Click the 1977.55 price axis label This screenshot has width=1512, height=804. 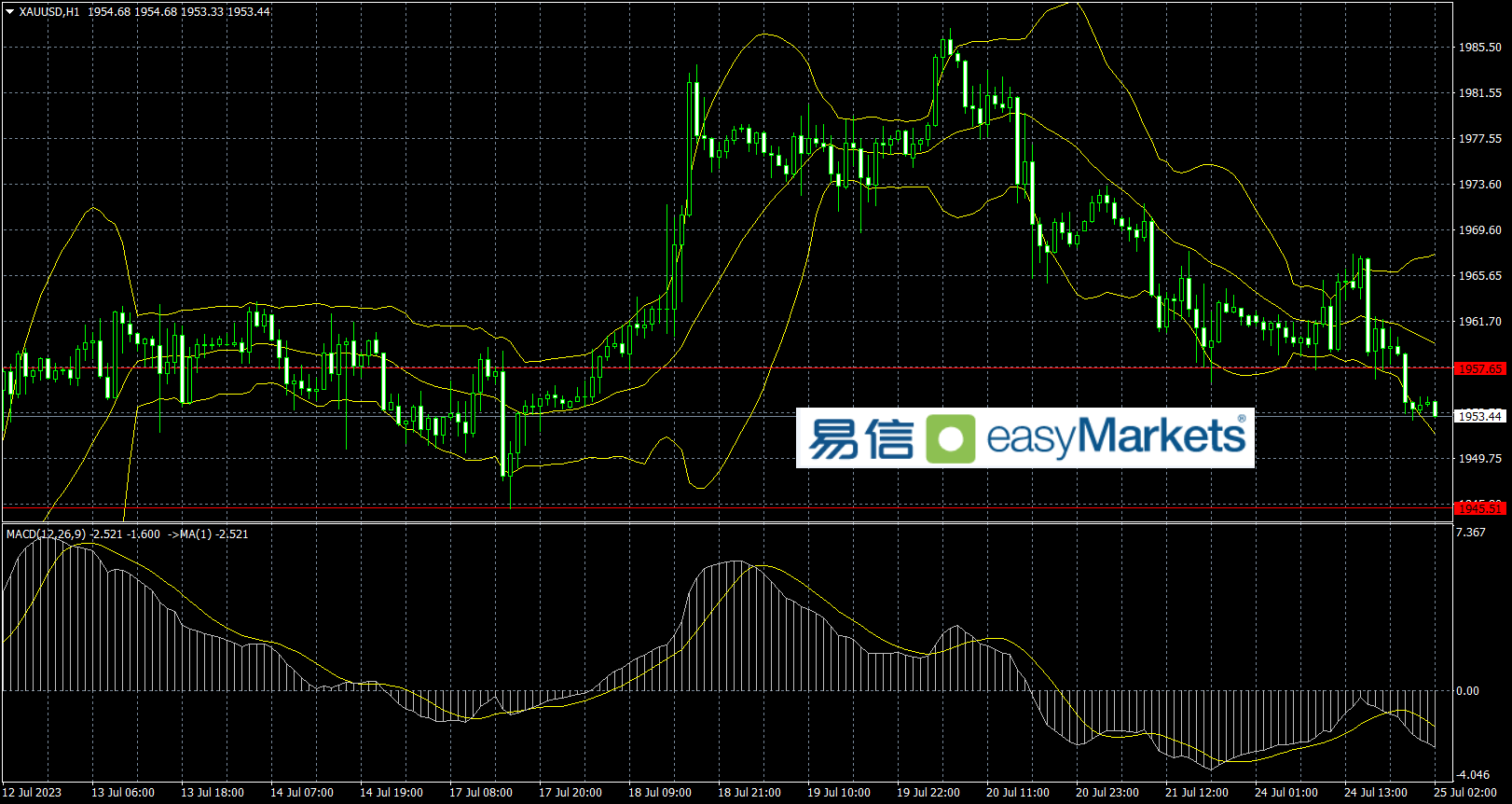click(1480, 139)
